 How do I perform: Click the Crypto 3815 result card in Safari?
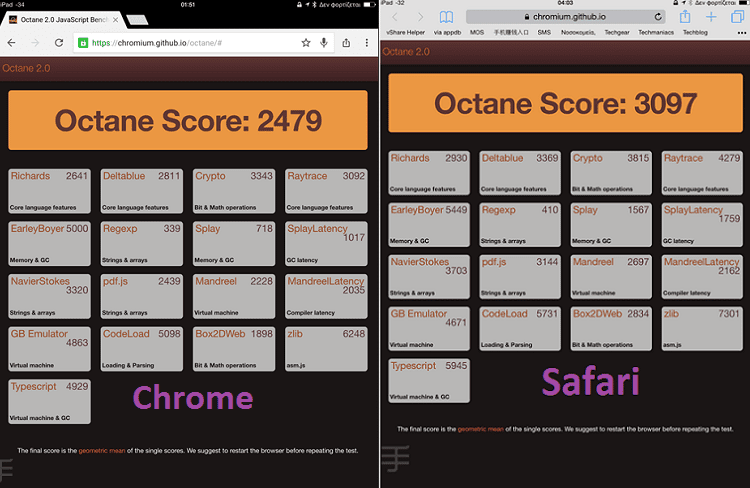pyautogui.click(x=611, y=173)
